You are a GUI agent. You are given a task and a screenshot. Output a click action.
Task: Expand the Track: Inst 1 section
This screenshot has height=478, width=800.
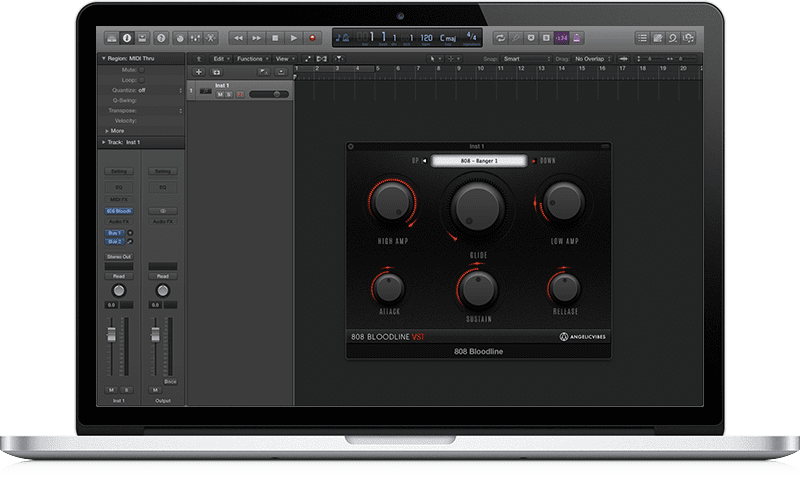[x=104, y=142]
